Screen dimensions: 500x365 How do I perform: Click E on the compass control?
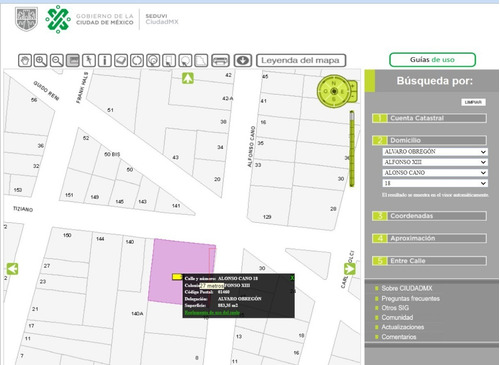[x=342, y=91]
